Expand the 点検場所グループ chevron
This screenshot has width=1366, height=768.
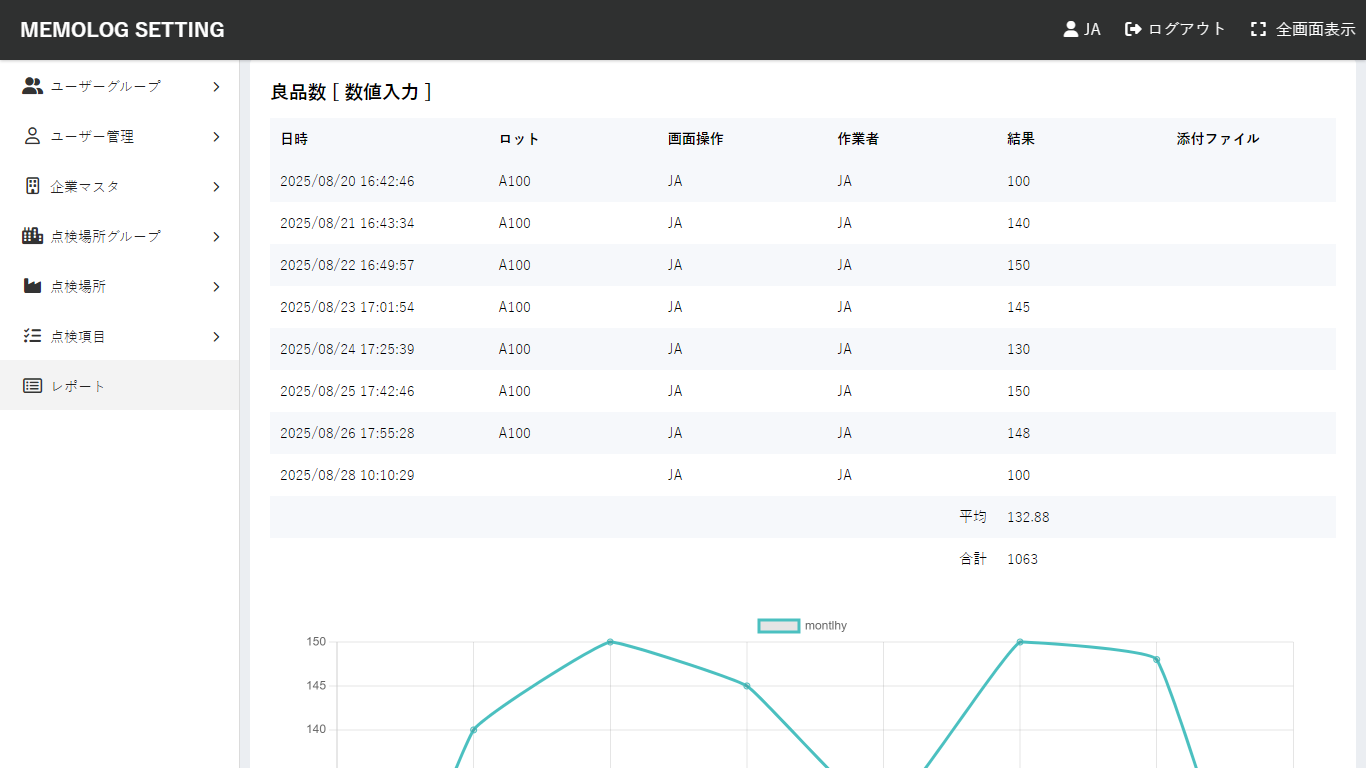click(216, 237)
